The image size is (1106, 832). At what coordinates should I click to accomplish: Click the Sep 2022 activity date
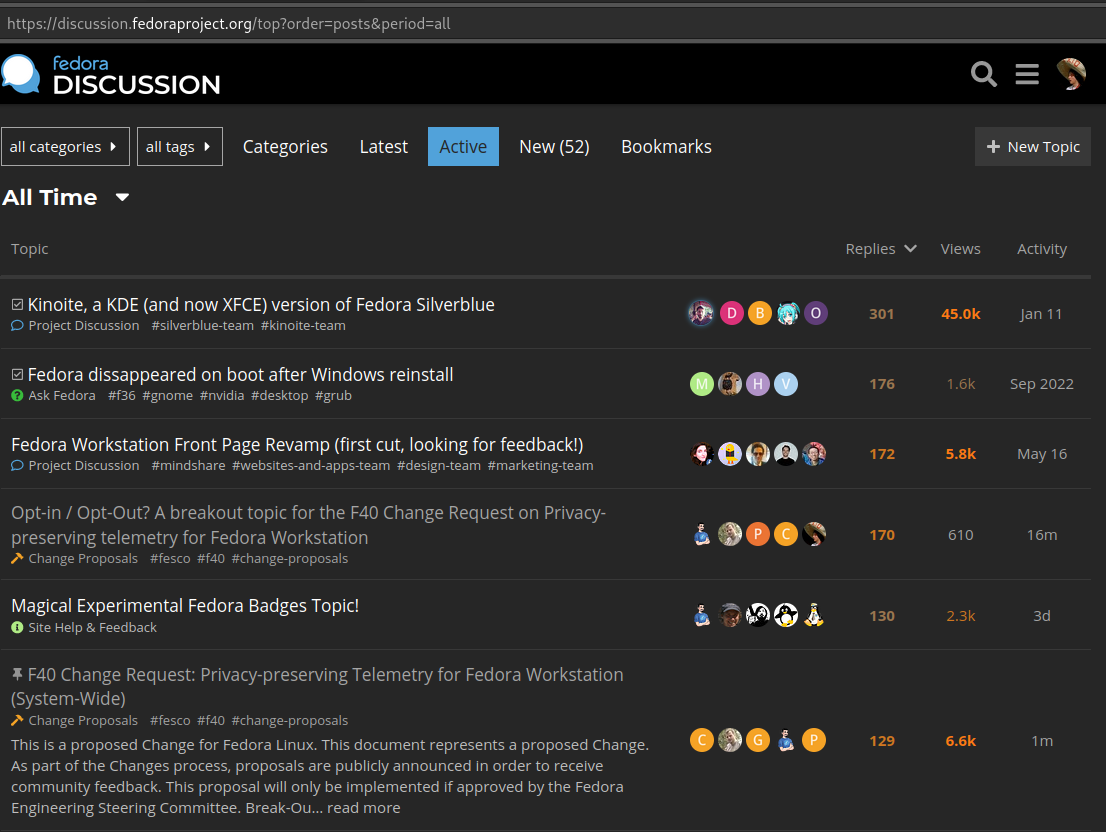point(1041,384)
